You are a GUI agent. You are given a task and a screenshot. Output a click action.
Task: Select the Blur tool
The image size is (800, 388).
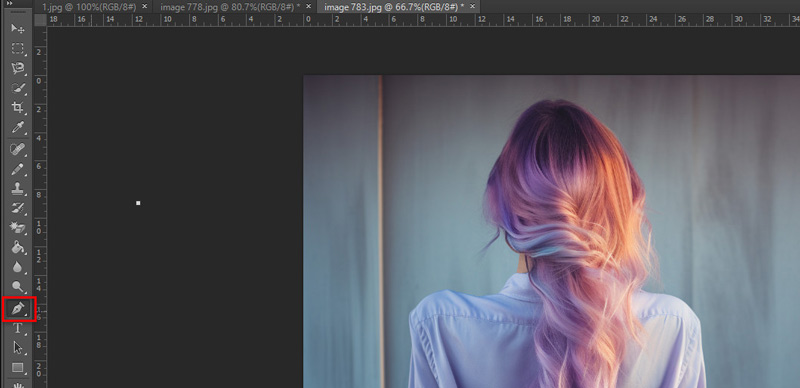tap(18, 267)
